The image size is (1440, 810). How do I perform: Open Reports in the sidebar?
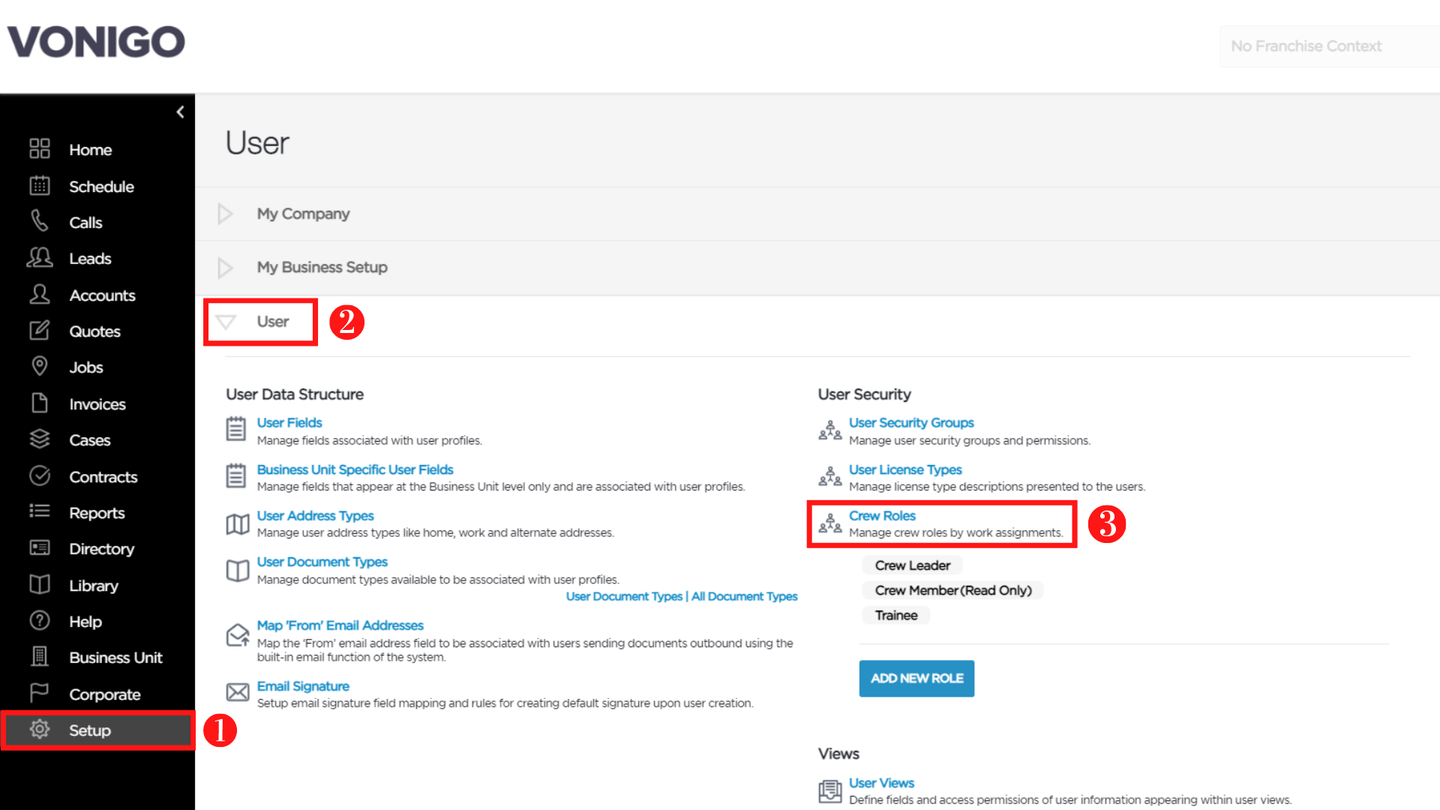pyautogui.click(x=97, y=513)
